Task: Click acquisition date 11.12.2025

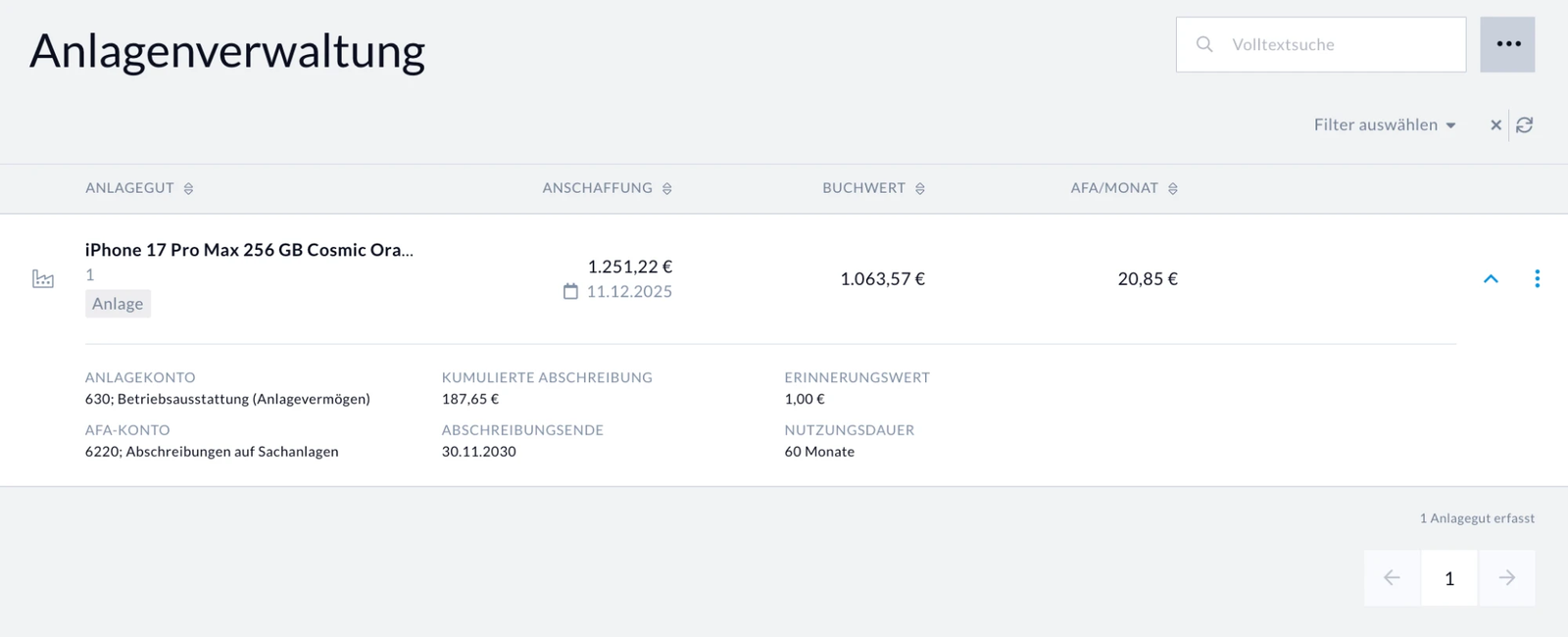Action: [x=629, y=291]
